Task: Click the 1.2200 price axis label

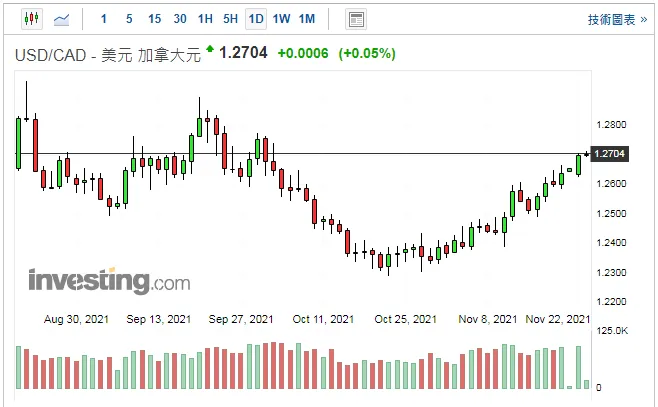Action: pos(611,302)
